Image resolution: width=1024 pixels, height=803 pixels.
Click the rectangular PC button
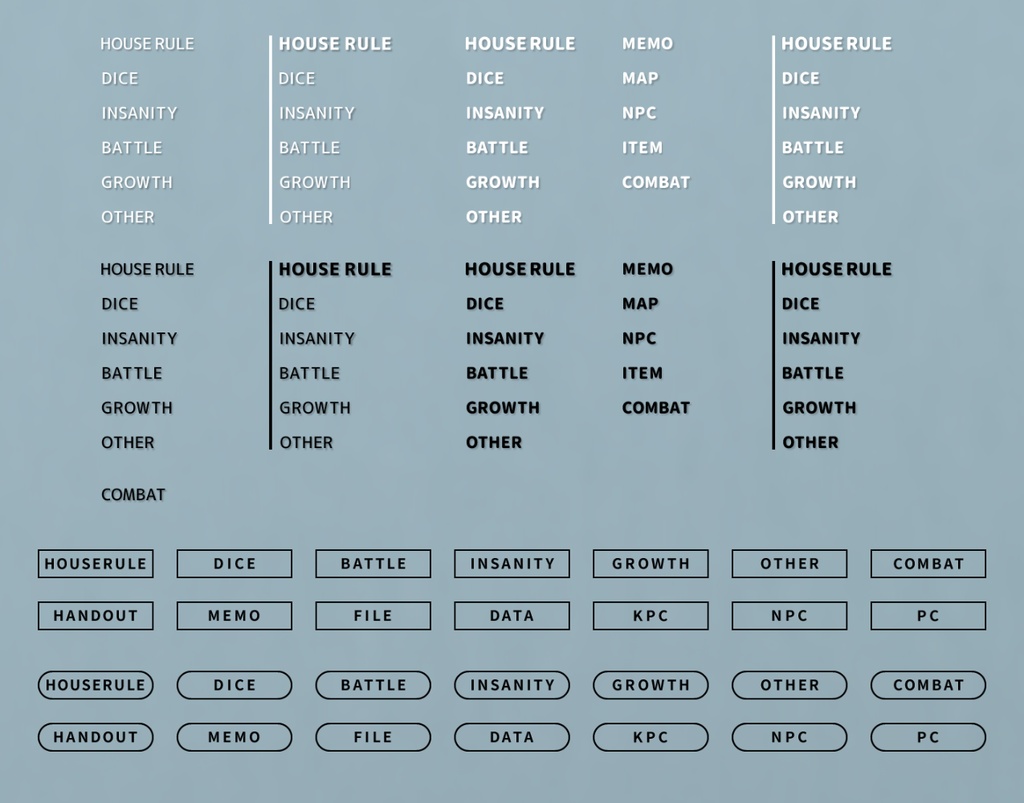click(928, 615)
